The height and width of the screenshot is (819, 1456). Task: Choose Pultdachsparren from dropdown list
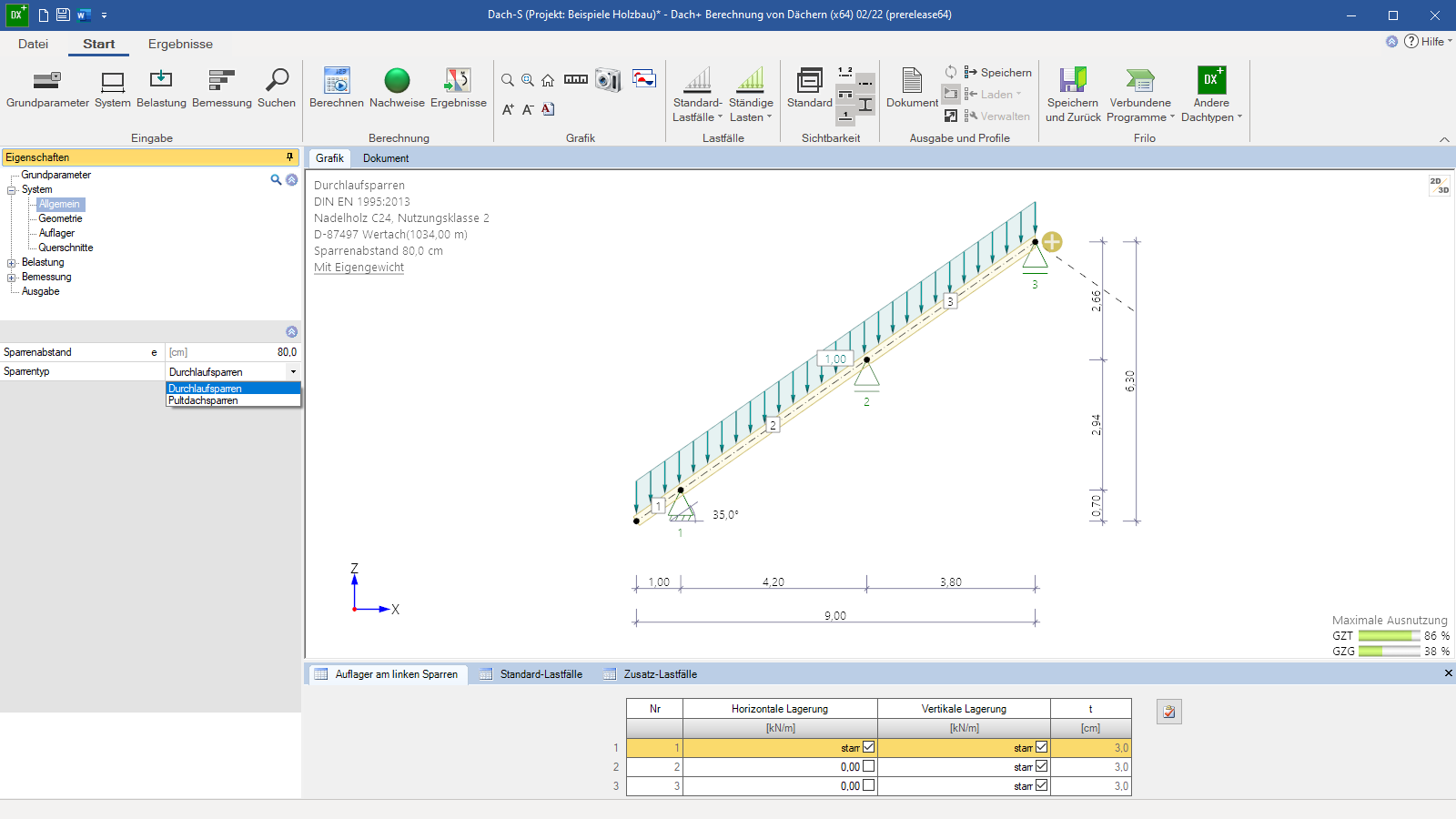[x=233, y=400]
